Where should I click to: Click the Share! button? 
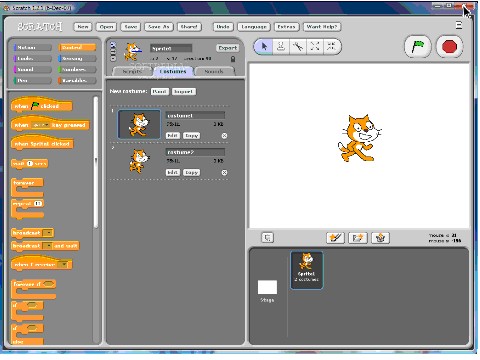[x=189, y=27]
